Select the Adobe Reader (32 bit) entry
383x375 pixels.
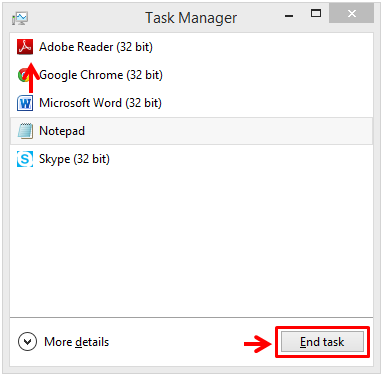coord(191,47)
